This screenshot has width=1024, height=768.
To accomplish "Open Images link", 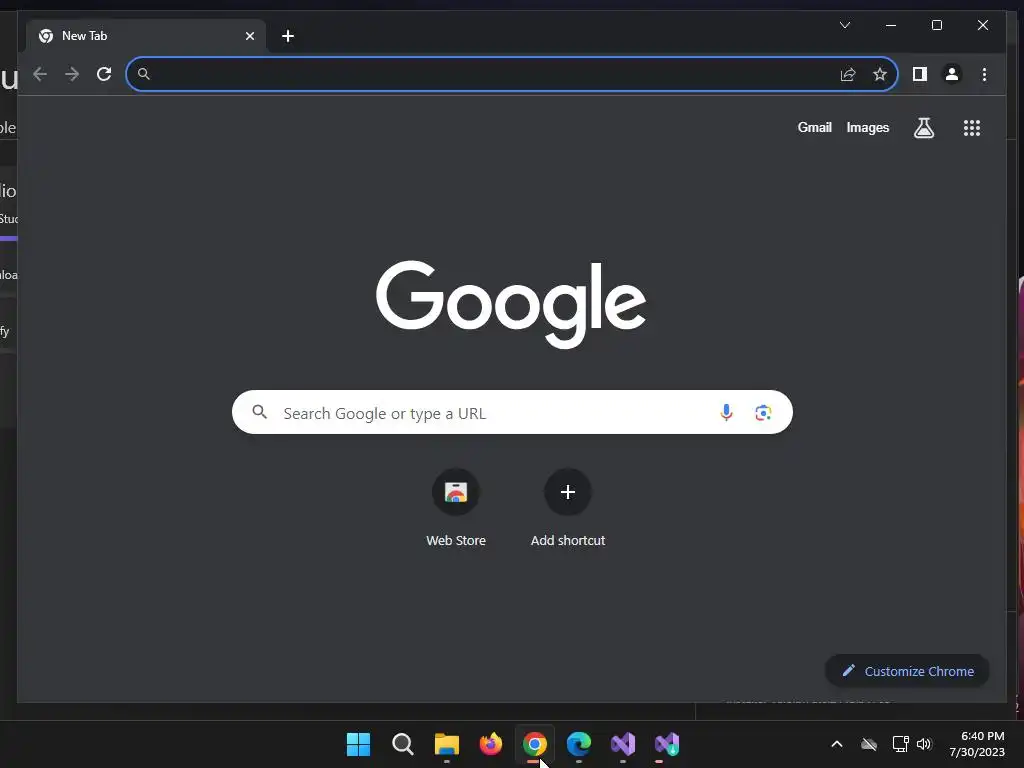I will [867, 127].
